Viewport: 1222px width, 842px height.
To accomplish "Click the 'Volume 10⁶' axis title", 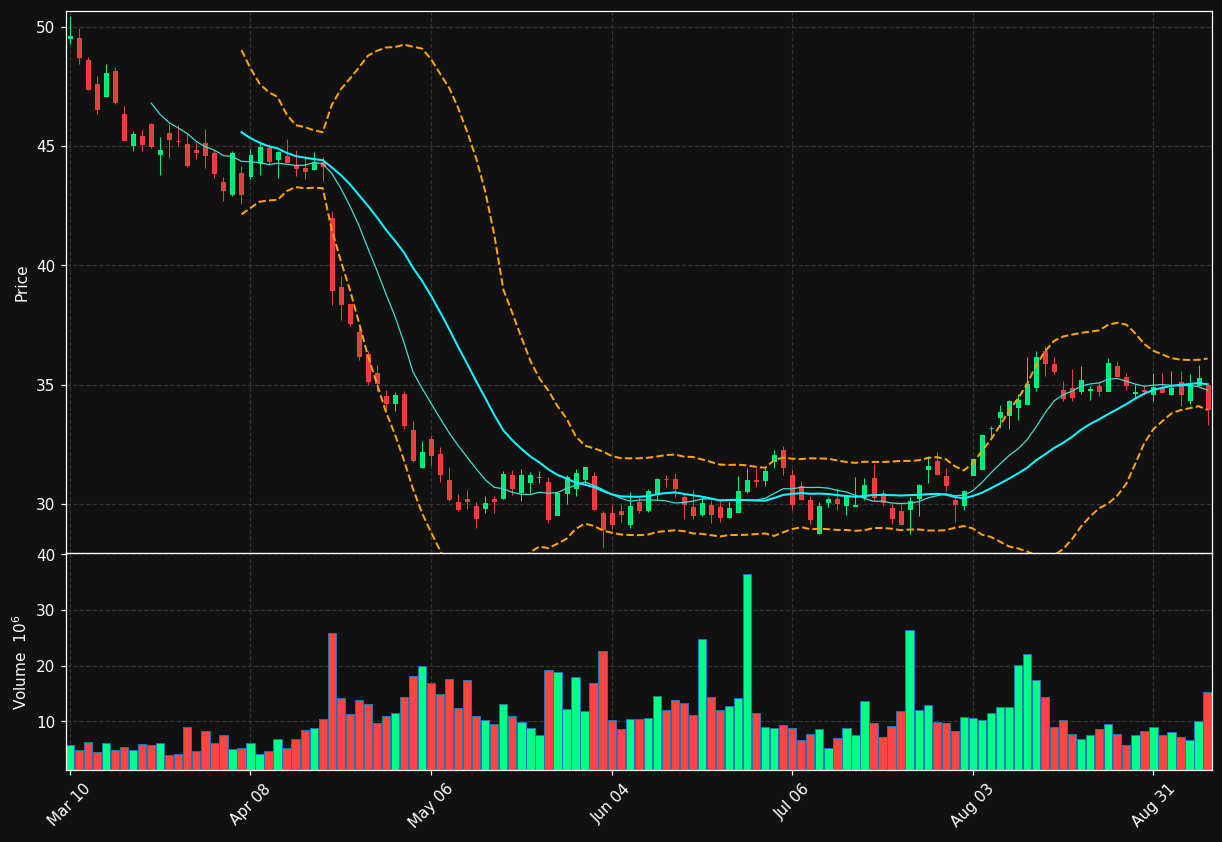I will click(x=20, y=662).
